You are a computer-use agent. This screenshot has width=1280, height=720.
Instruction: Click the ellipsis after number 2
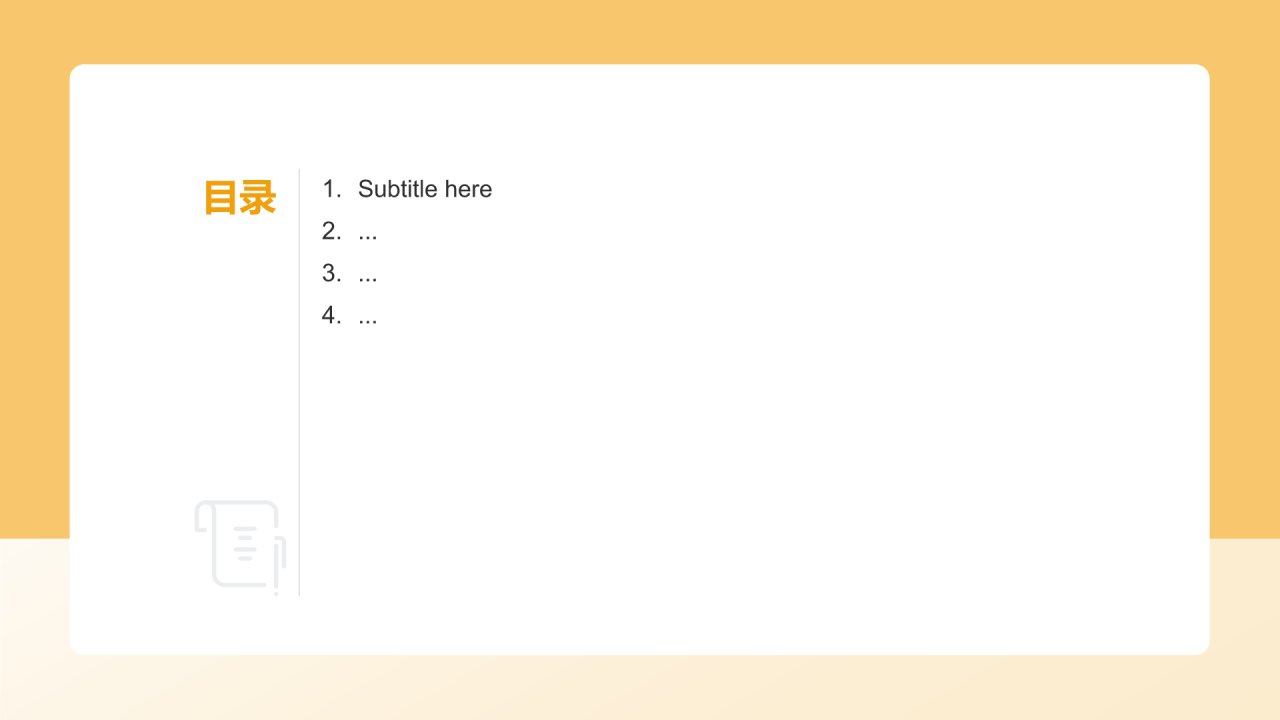pos(368,238)
